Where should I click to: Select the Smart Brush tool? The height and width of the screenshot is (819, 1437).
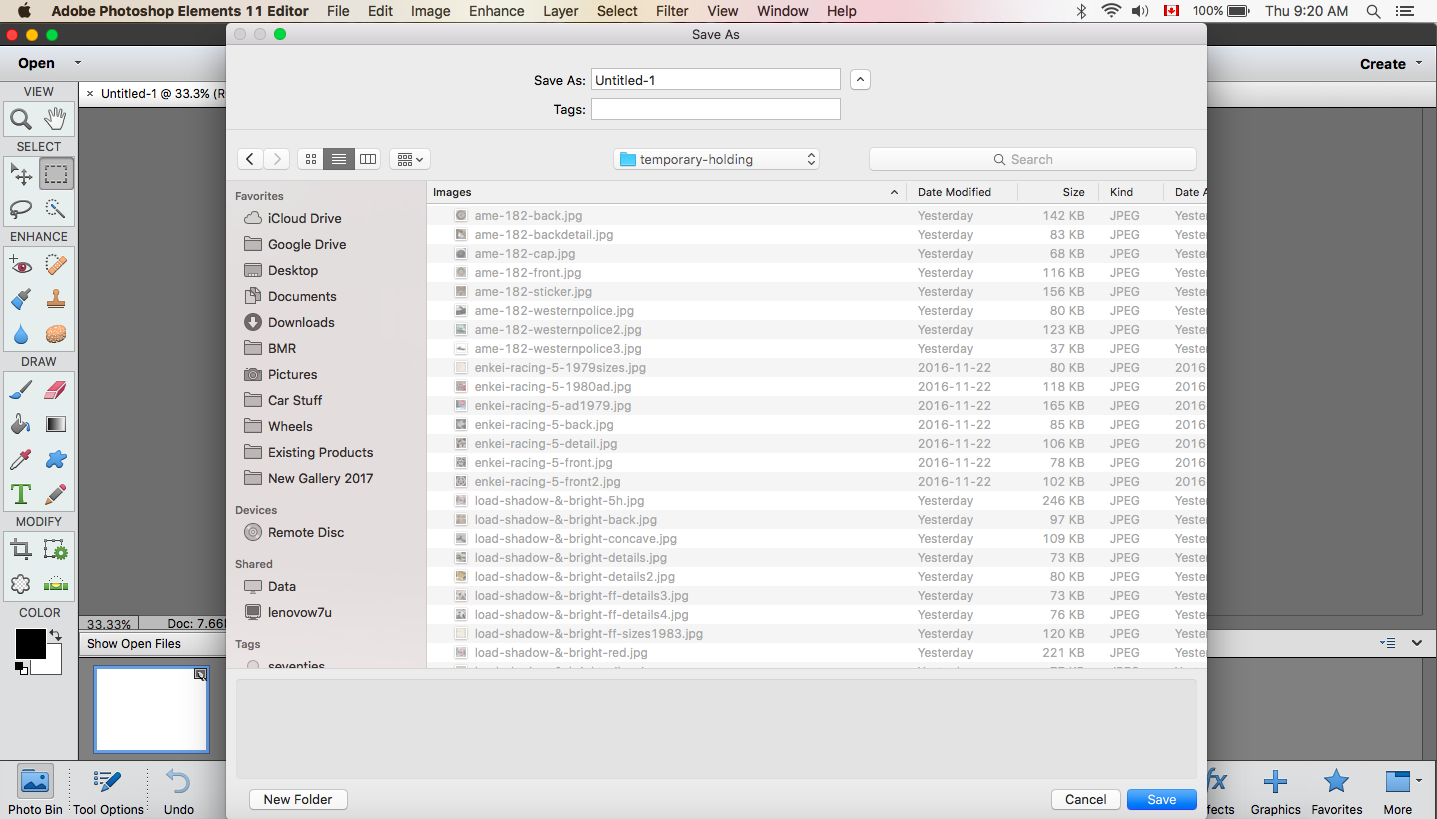[x=21, y=299]
